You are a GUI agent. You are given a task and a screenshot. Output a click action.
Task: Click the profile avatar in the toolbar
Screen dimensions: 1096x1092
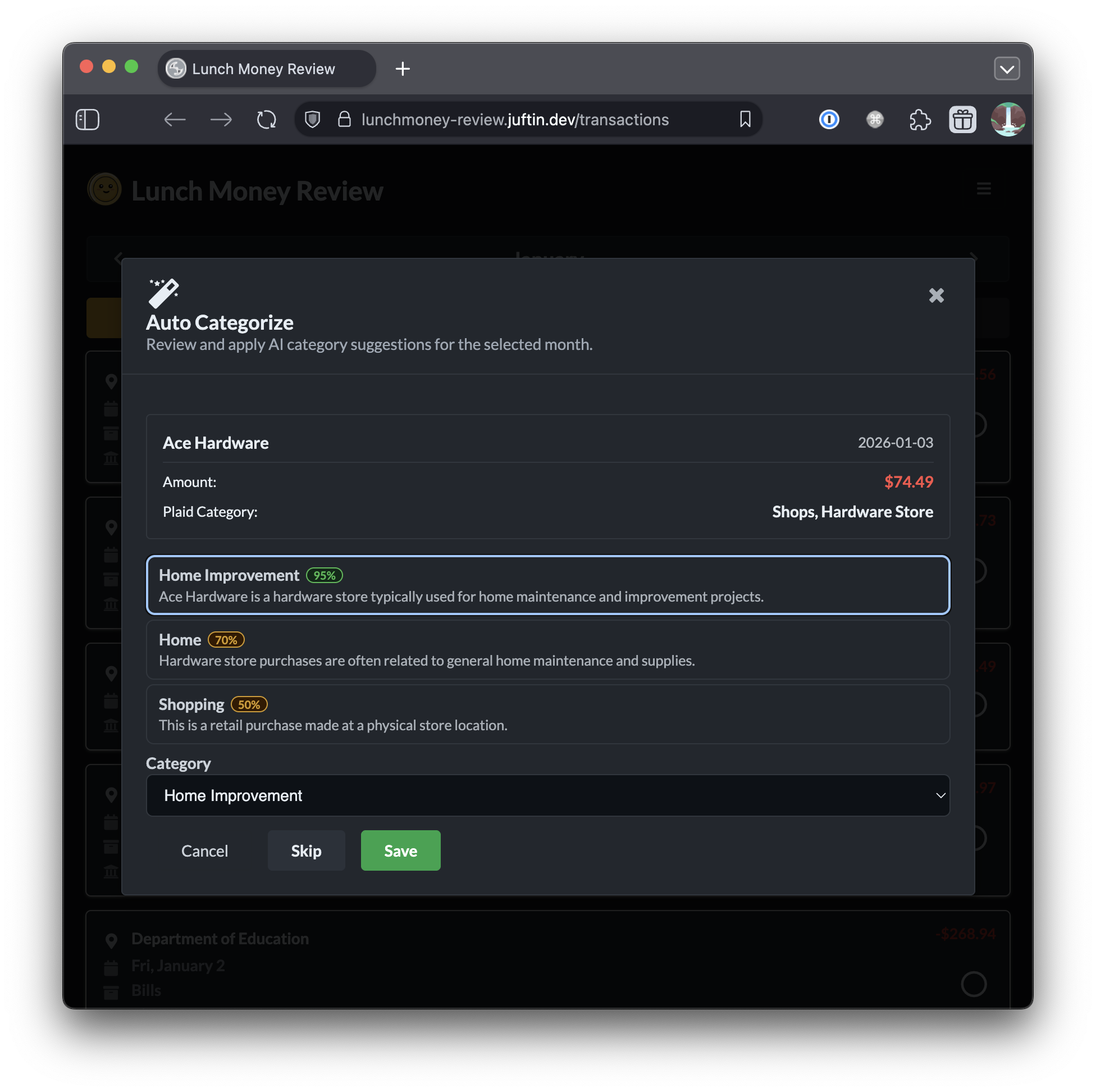(1007, 120)
